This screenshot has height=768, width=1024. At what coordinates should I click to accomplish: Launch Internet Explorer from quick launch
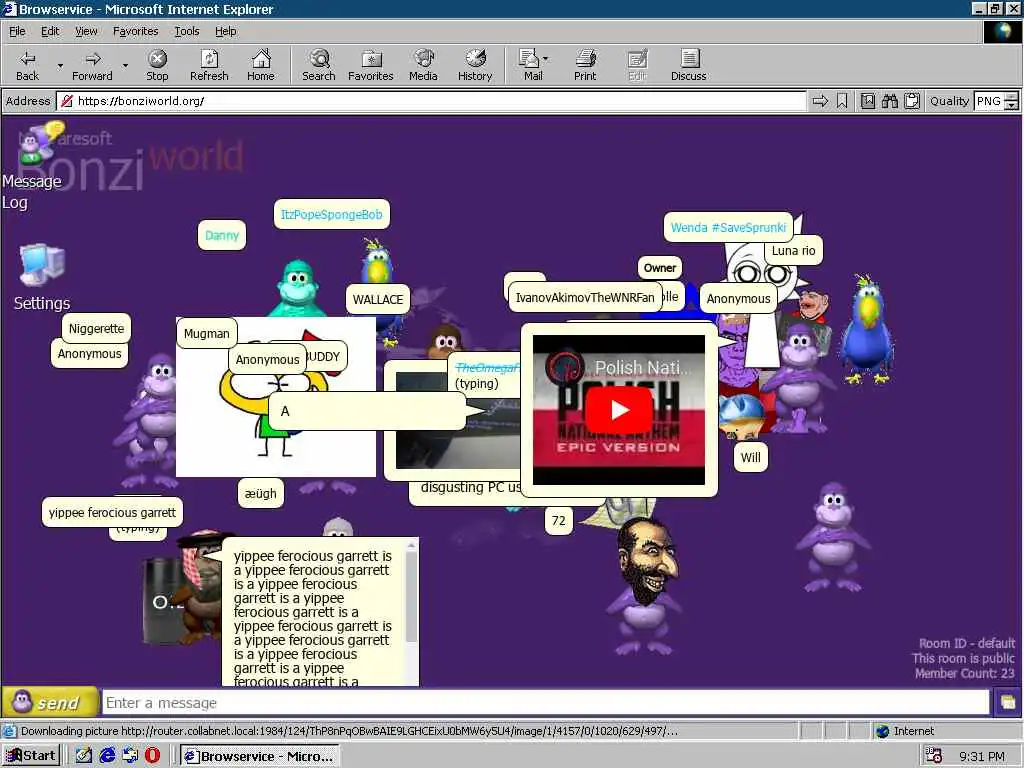[107, 756]
